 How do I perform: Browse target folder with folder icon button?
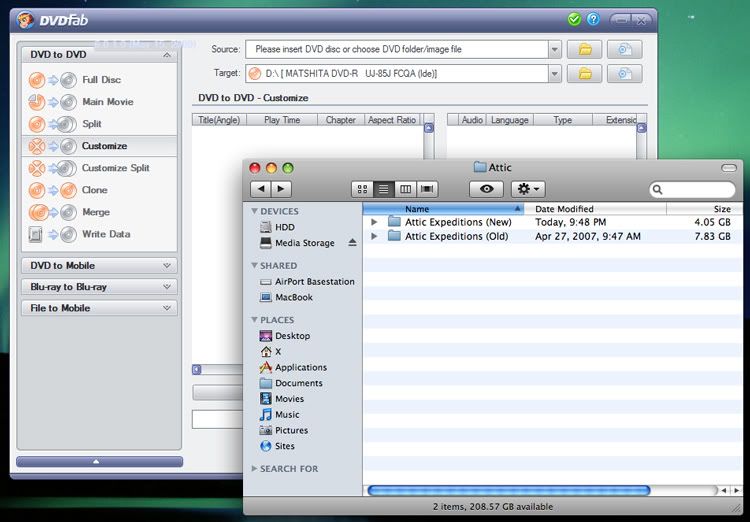coord(585,74)
